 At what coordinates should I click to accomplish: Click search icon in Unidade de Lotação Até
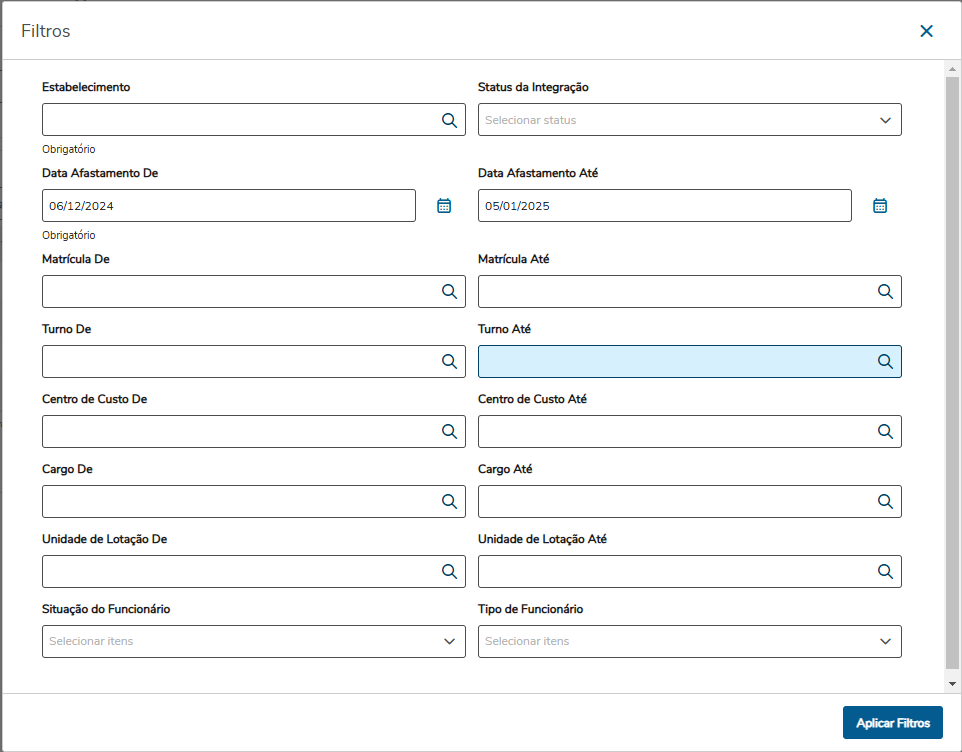pos(885,572)
